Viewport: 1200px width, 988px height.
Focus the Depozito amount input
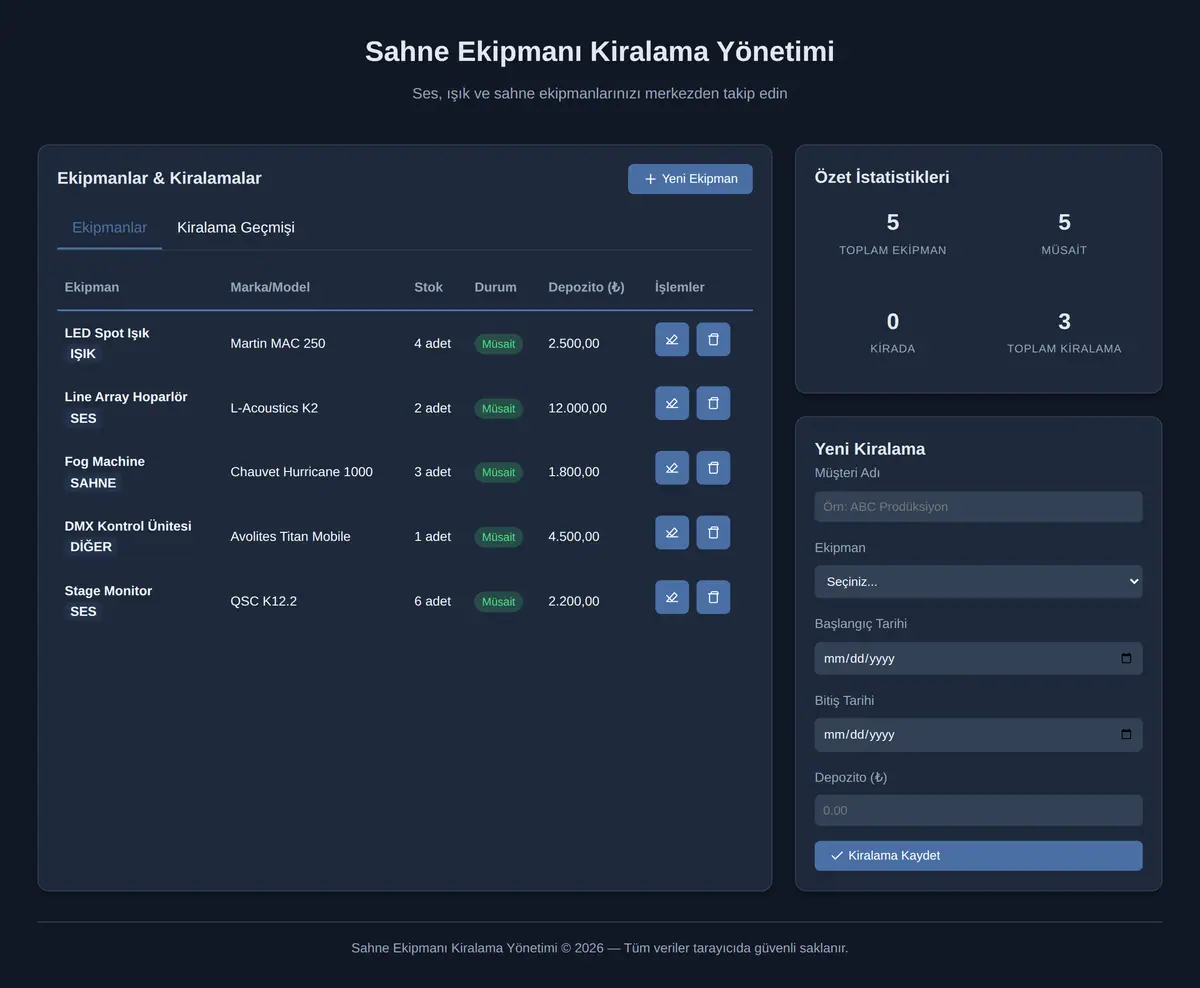[x=978, y=810]
